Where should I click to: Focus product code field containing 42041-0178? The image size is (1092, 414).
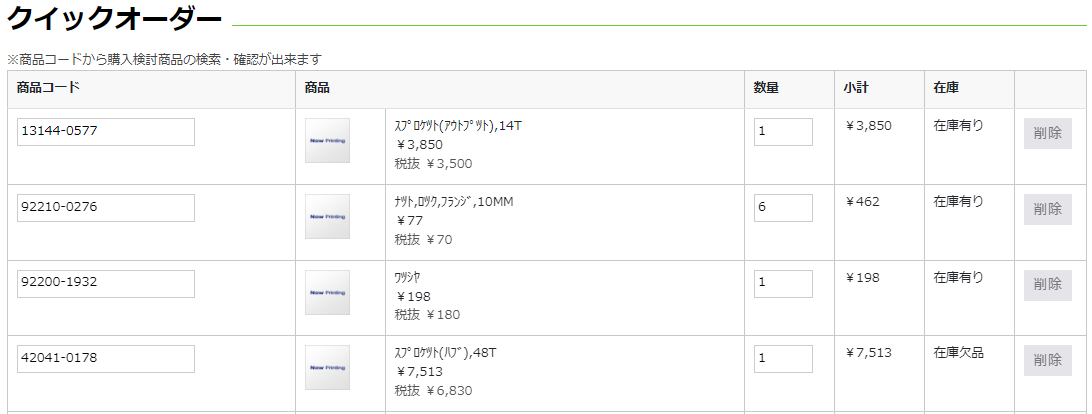coord(106,359)
